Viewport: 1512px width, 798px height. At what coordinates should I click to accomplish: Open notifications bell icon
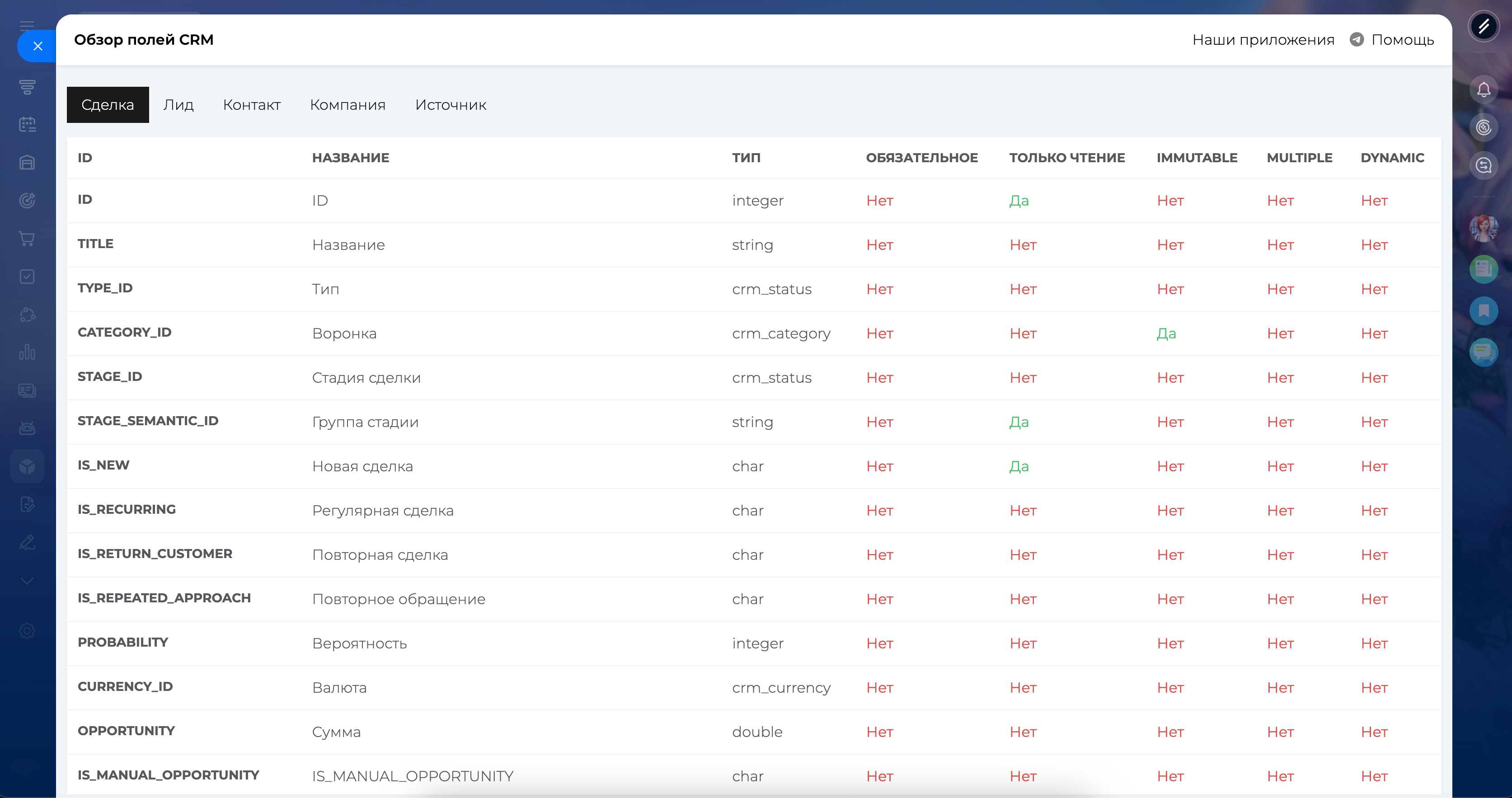(x=1483, y=90)
